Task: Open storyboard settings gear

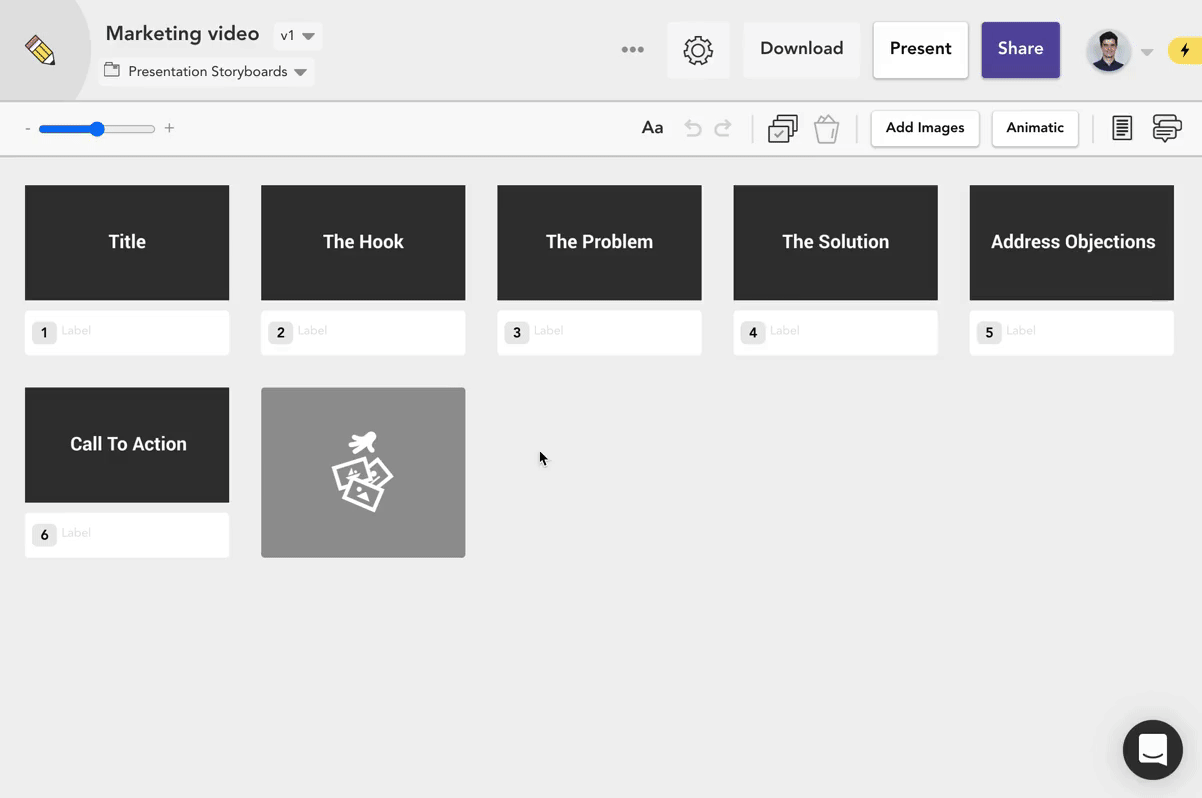Action: [x=698, y=50]
